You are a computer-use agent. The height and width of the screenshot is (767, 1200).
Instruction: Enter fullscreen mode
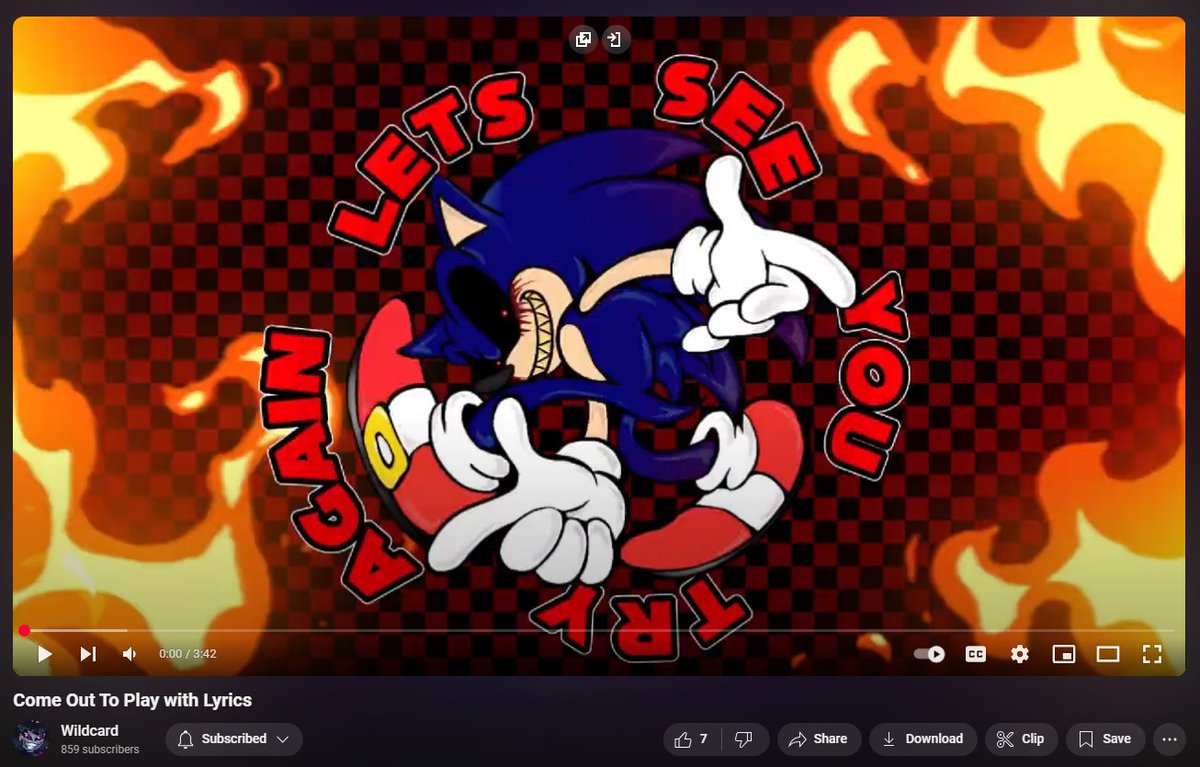pyautogui.click(x=1152, y=654)
